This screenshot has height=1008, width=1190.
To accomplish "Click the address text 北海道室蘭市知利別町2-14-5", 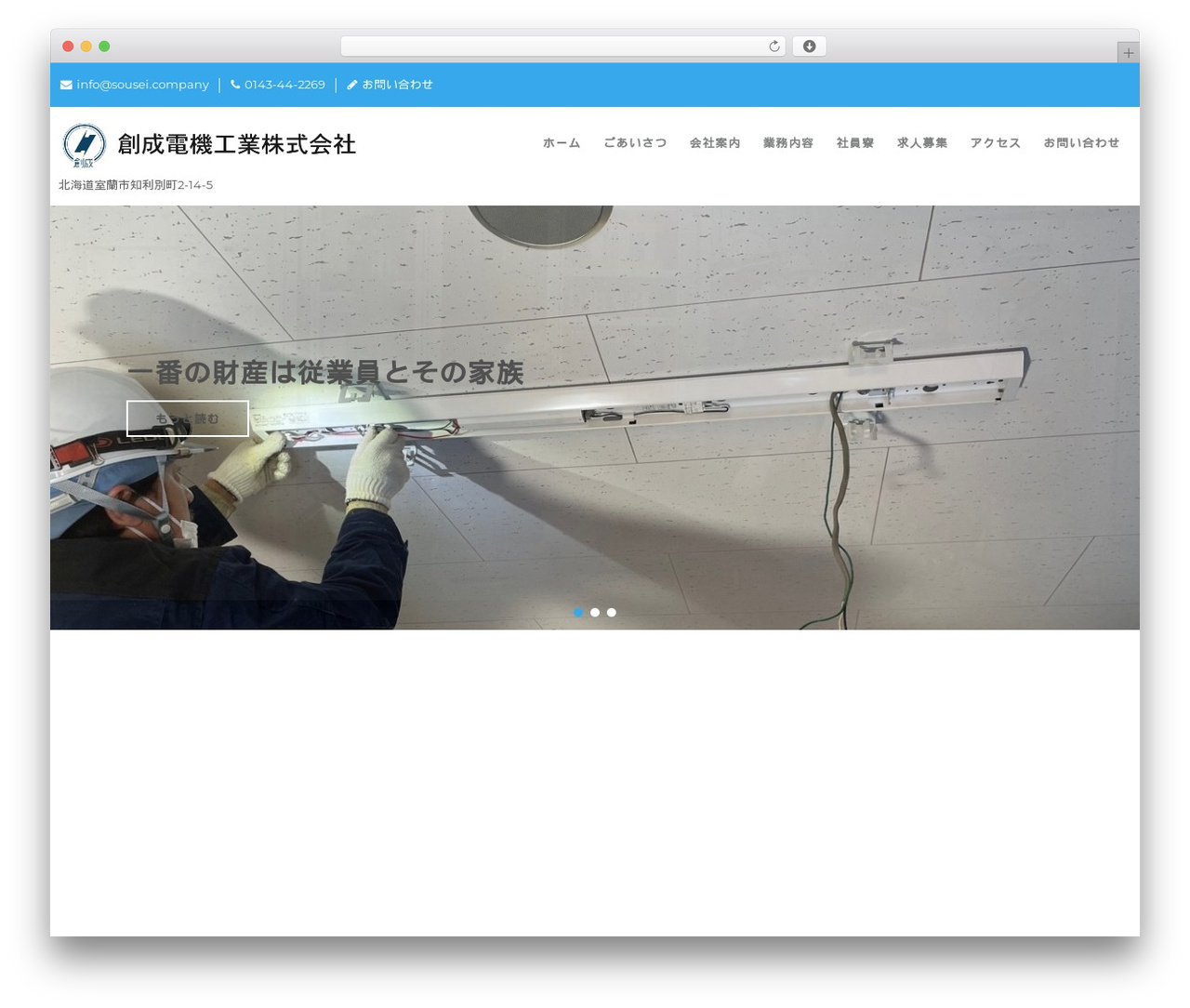I will pos(136,185).
